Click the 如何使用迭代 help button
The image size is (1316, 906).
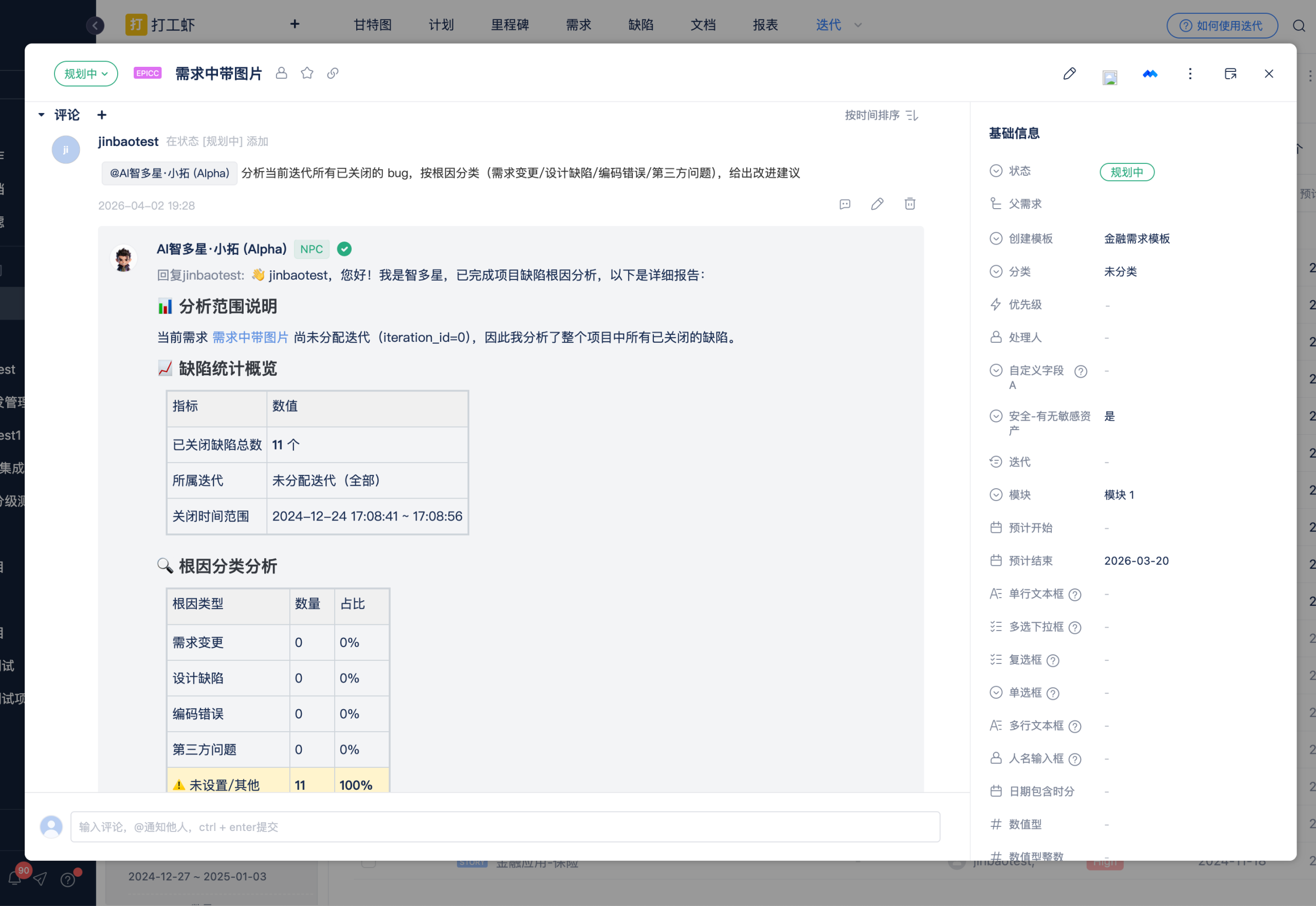click(x=1222, y=26)
